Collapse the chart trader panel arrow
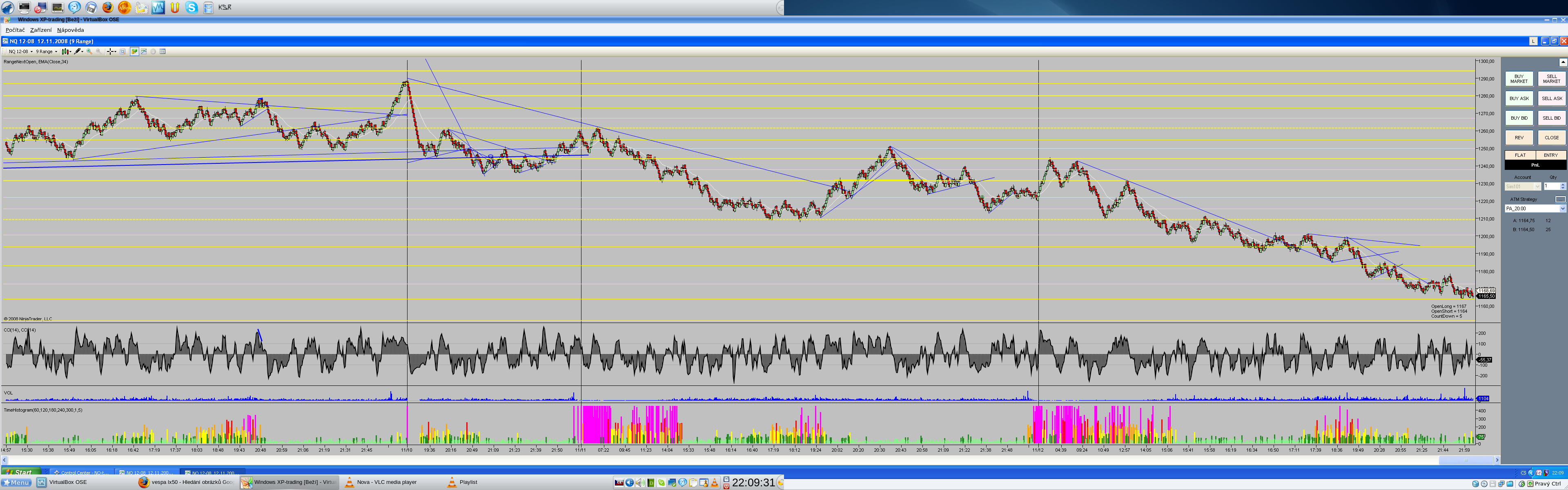The image size is (1568, 490). click(x=1563, y=62)
